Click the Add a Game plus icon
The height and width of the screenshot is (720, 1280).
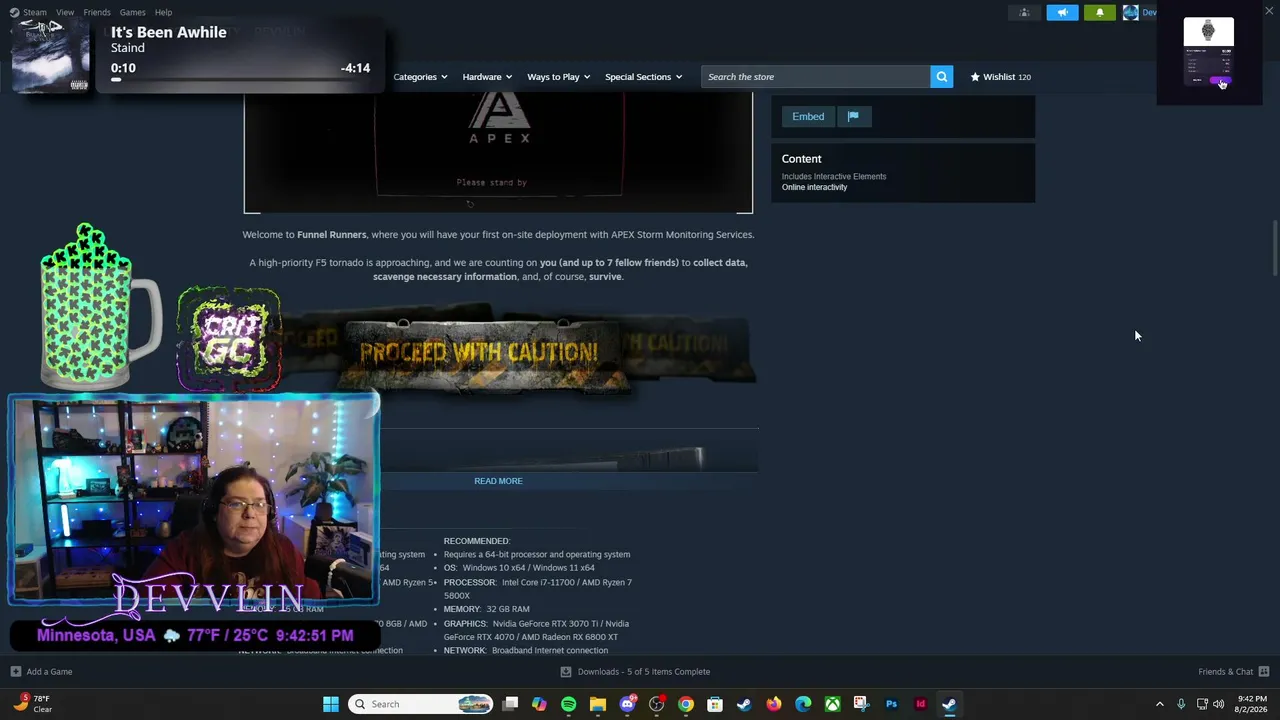(15, 672)
